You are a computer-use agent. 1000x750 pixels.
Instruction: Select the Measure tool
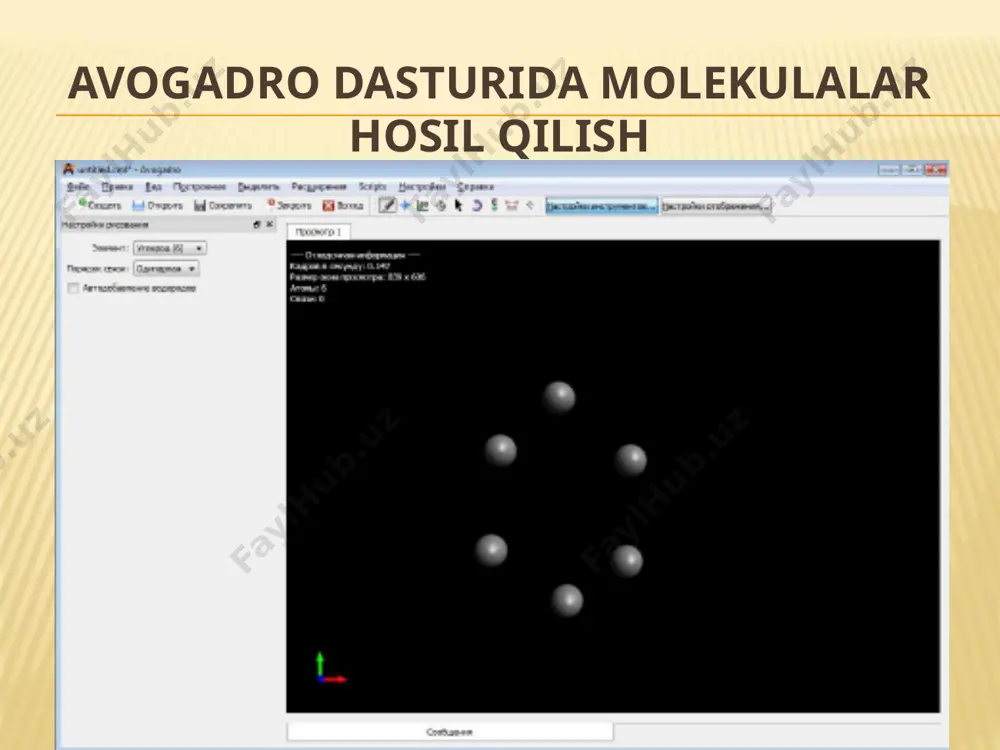point(511,205)
